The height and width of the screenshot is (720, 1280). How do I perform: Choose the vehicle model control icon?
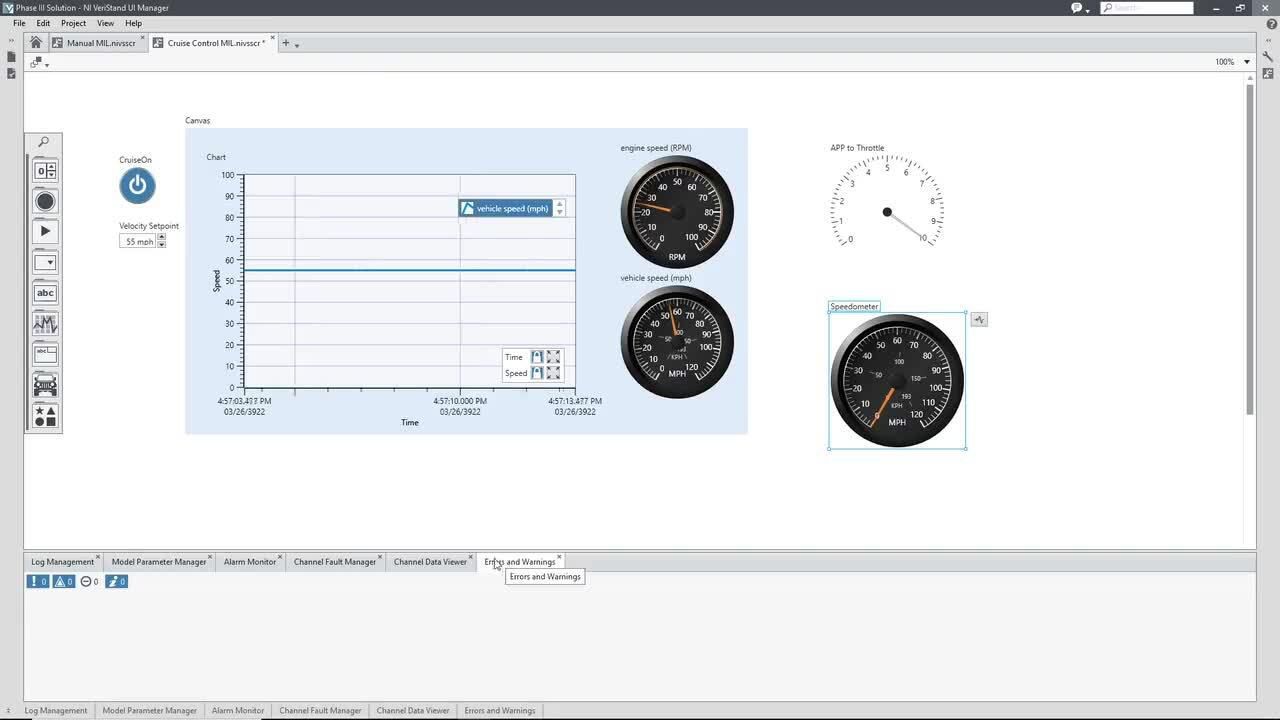(x=45, y=385)
